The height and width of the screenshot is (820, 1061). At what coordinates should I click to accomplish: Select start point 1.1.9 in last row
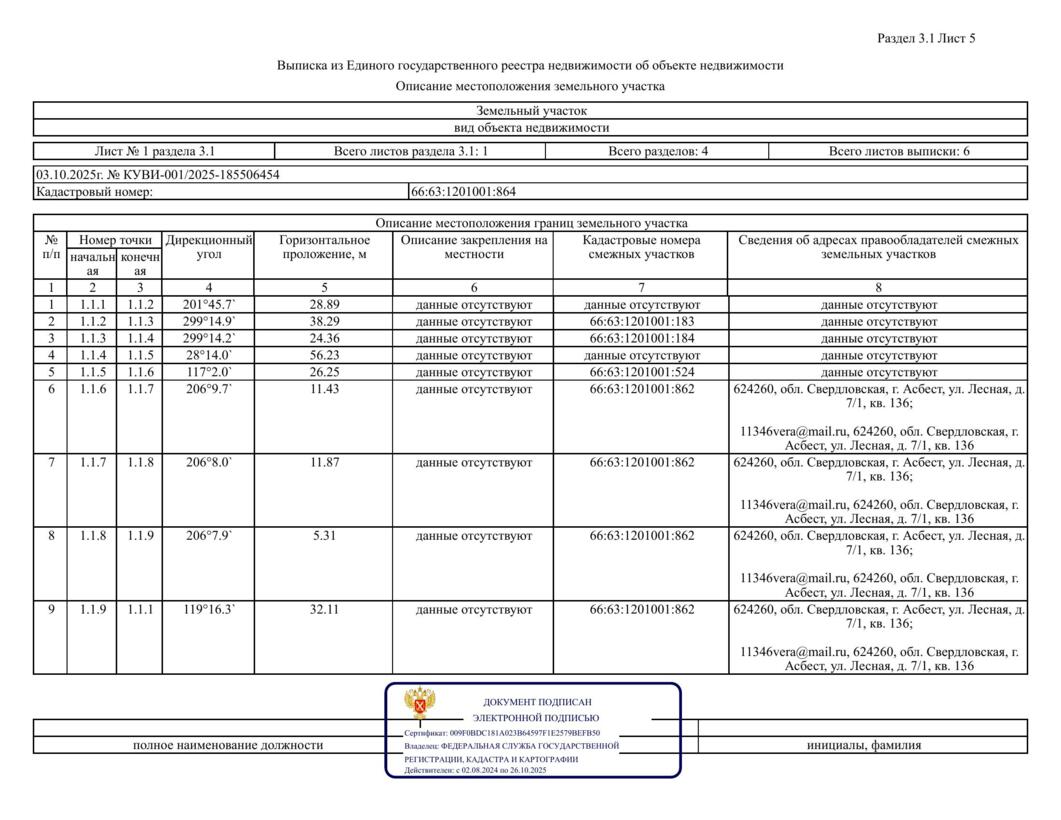(x=92, y=609)
